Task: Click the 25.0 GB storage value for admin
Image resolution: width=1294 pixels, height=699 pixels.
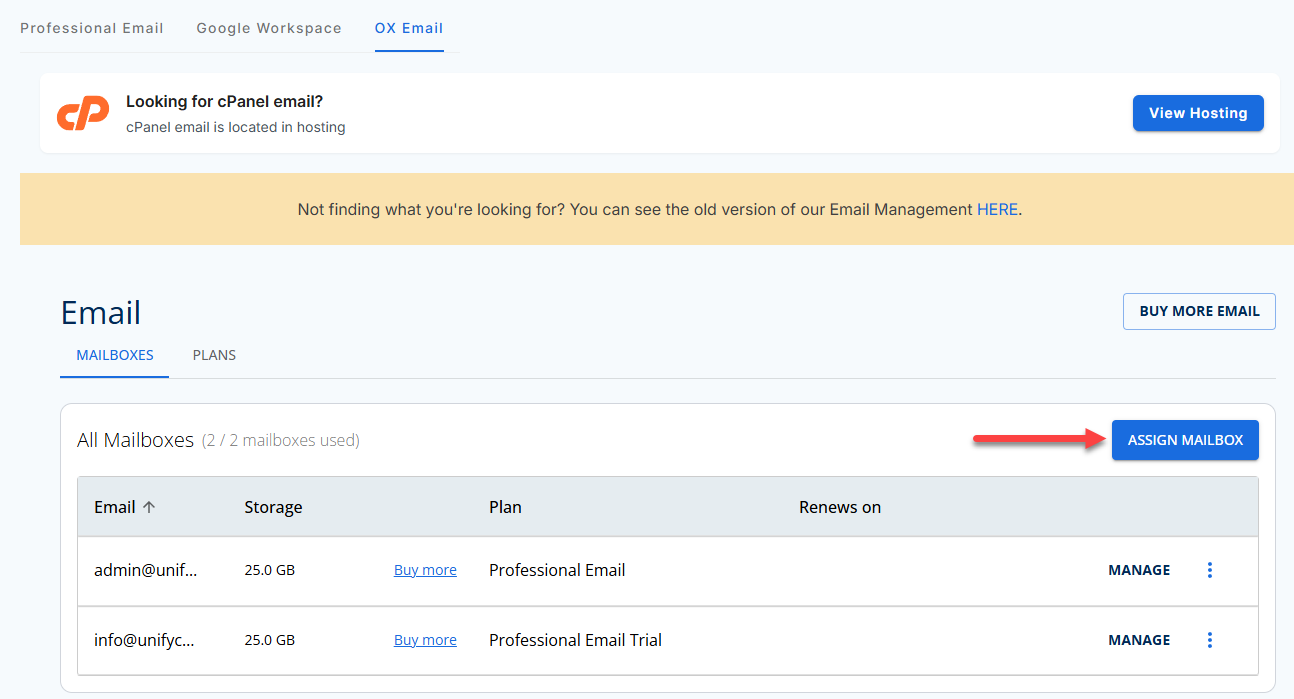Action: pos(269,570)
